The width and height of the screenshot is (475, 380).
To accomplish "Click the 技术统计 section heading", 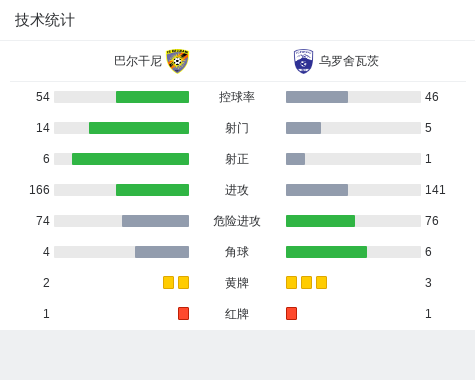I will click(x=44, y=20).
